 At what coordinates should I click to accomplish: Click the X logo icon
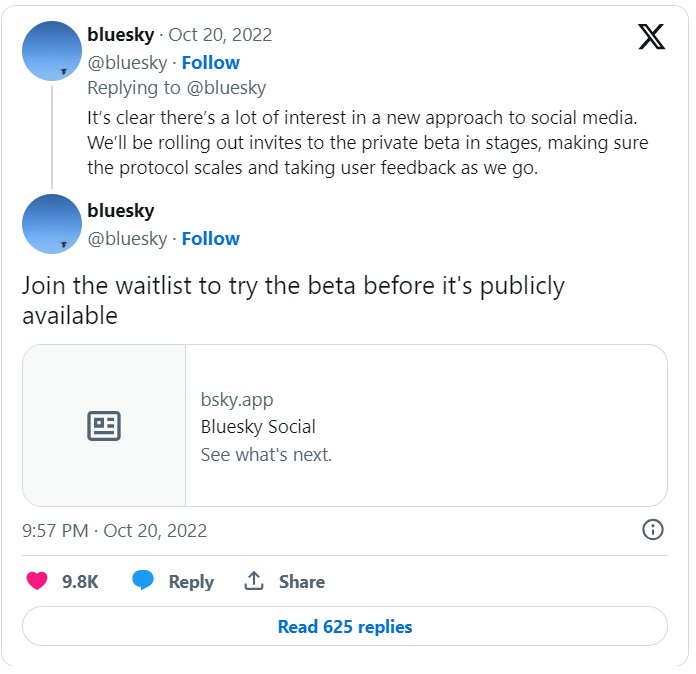[x=651, y=37]
